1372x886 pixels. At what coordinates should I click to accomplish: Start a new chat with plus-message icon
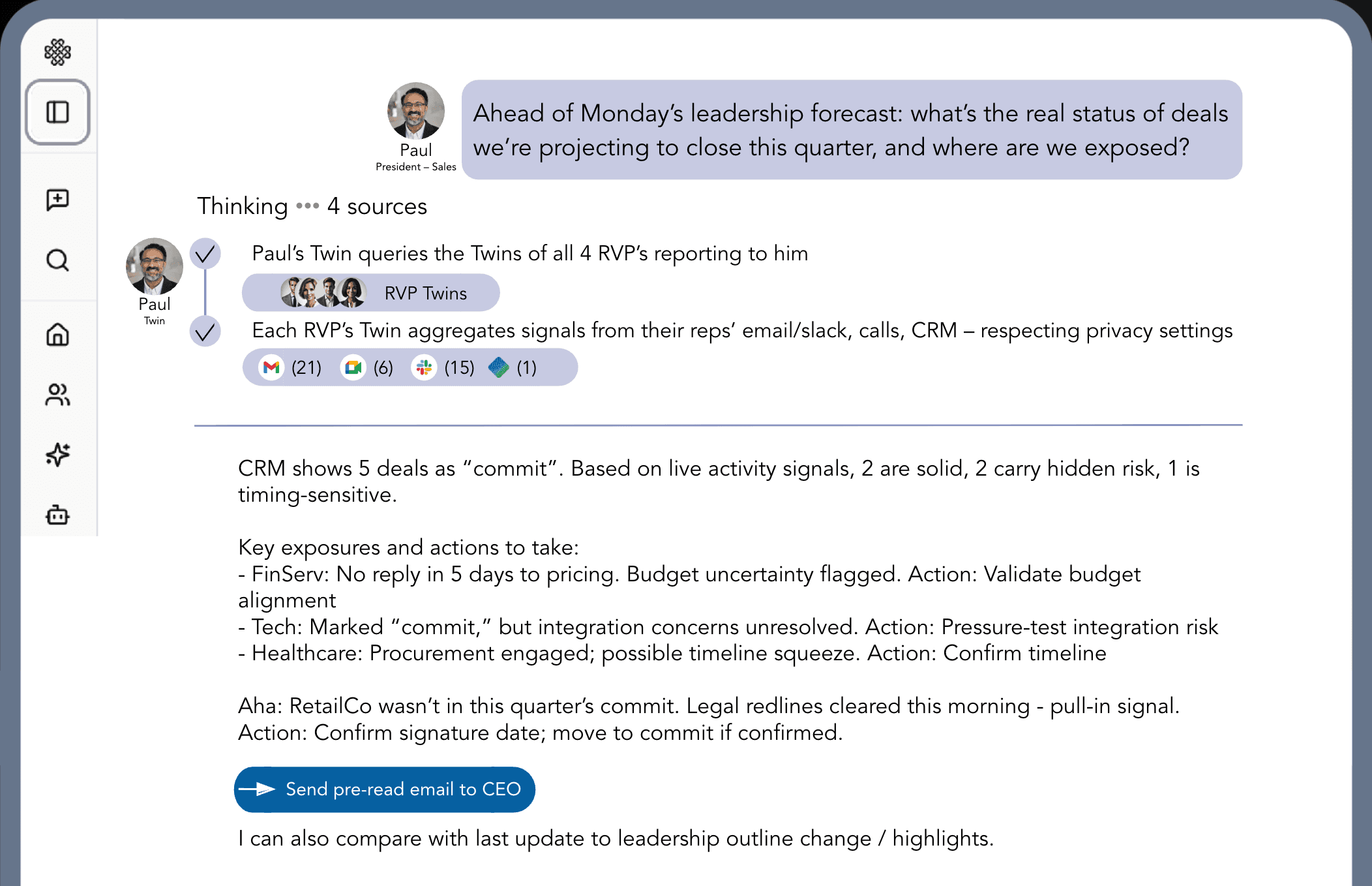(57, 200)
